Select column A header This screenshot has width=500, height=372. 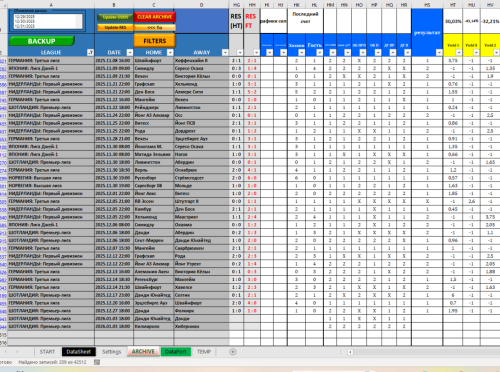pyautogui.click(x=51, y=5)
